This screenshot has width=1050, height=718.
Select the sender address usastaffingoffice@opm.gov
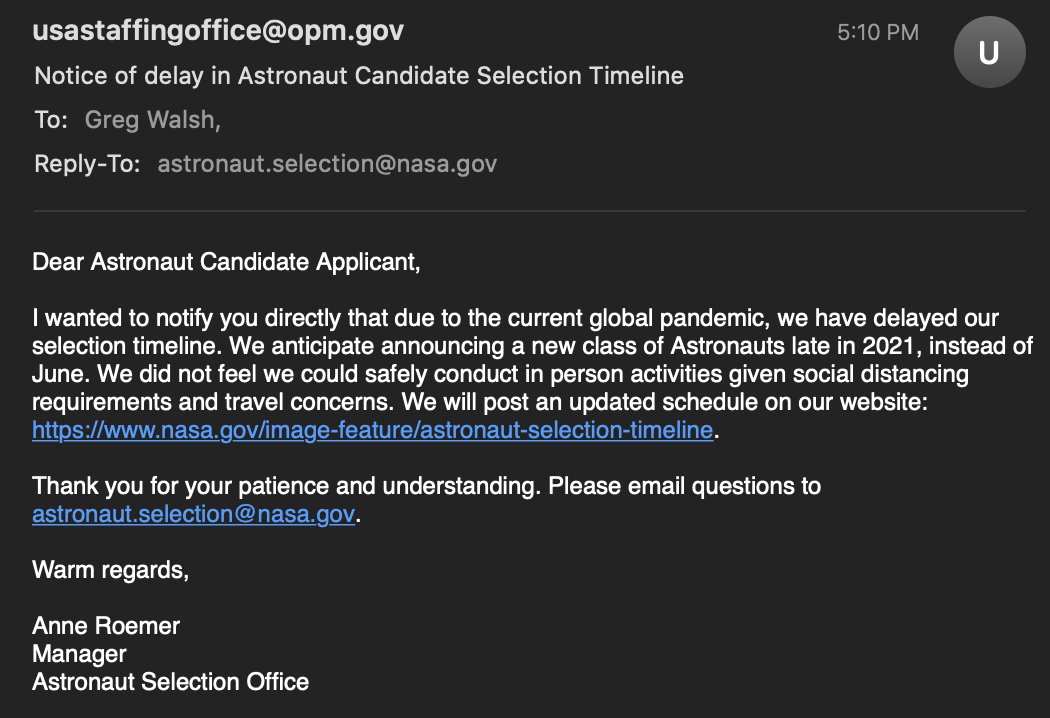pyautogui.click(x=218, y=31)
